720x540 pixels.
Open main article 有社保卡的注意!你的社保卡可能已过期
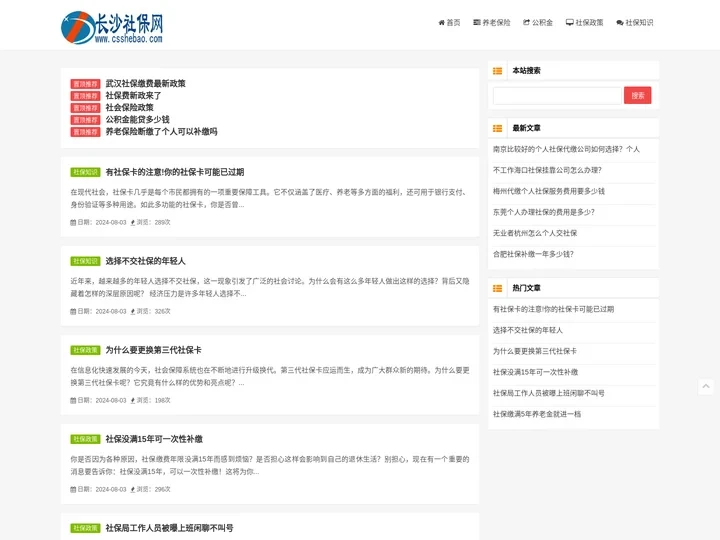(x=174, y=172)
